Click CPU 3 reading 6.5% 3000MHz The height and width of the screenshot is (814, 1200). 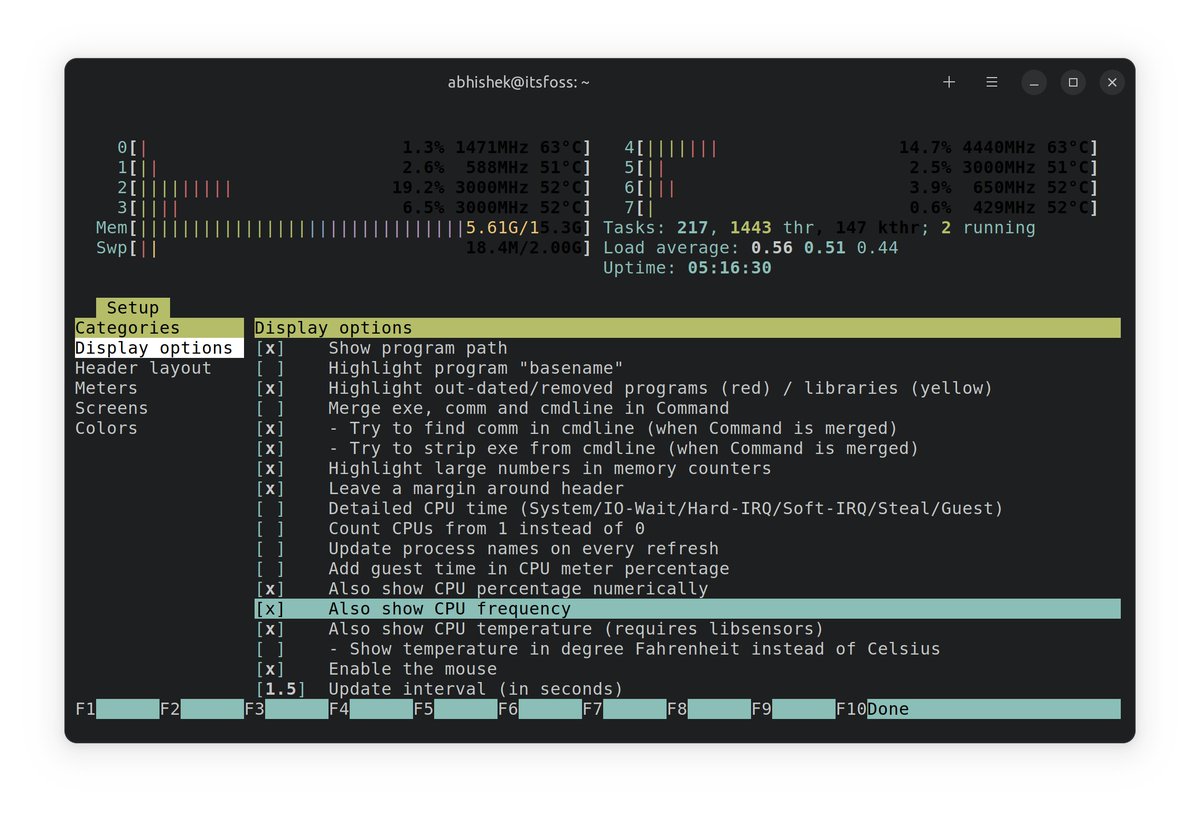pos(466,208)
